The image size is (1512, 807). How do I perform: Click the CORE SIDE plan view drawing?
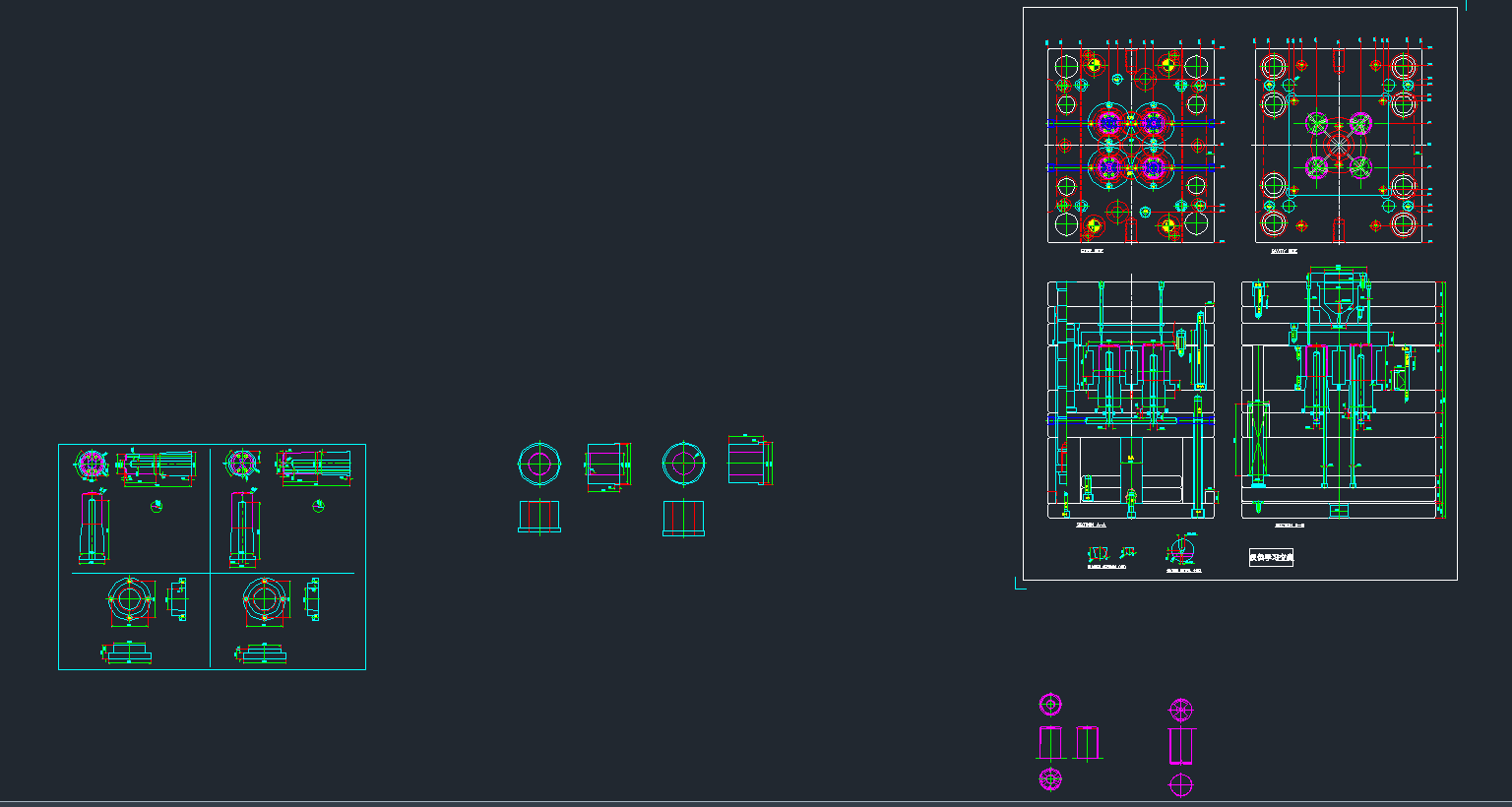point(1130,145)
